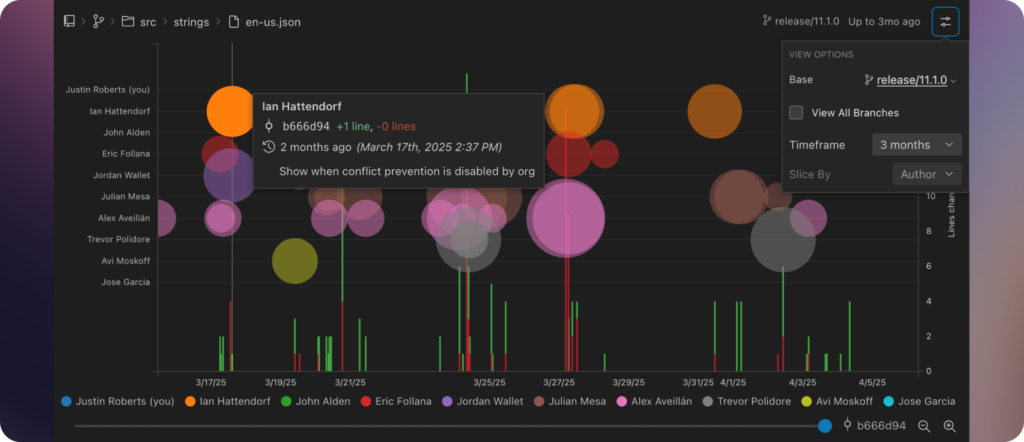Image resolution: width=1024 pixels, height=442 pixels.
Task: Click the en-us.json file icon
Action: (x=233, y=22)
